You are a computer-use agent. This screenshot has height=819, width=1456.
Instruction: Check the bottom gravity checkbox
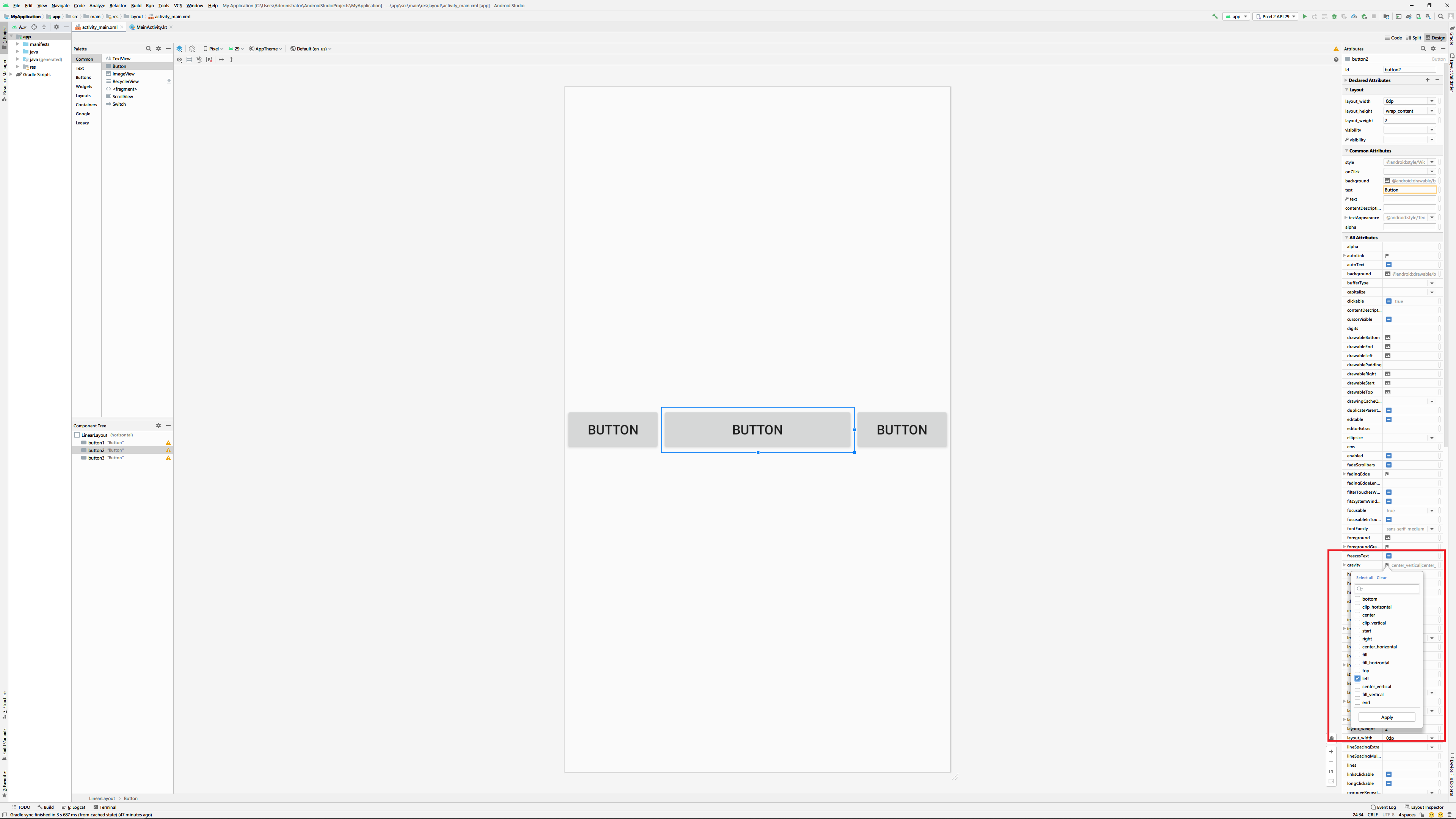tap(1357, 599)
